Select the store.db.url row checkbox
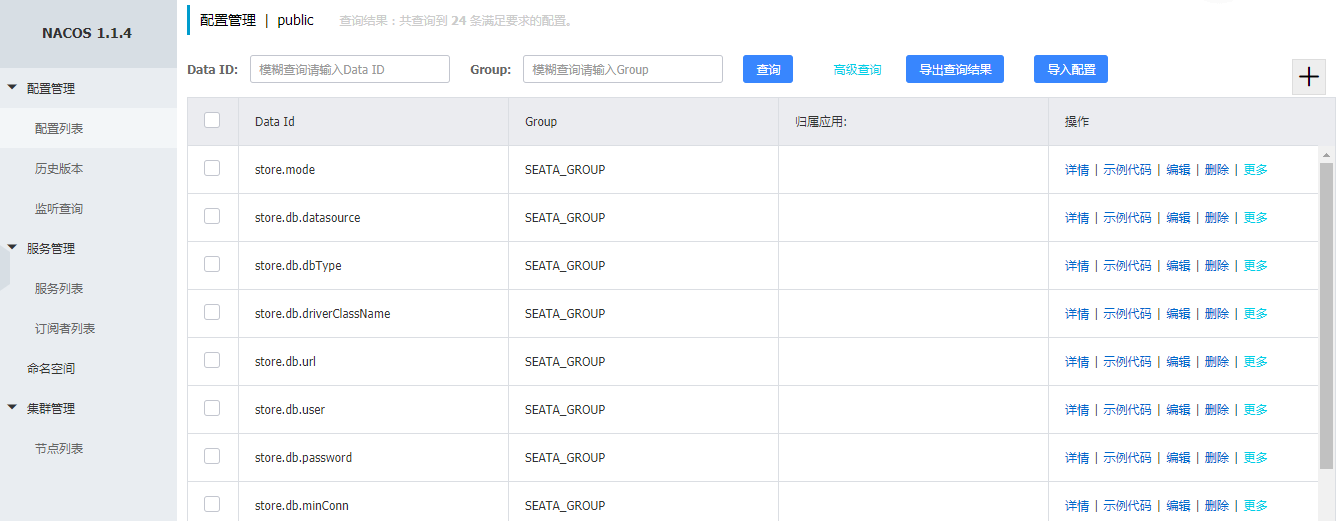The width and height of the screenshot is (1344, 521). click(x=212, y=360)
